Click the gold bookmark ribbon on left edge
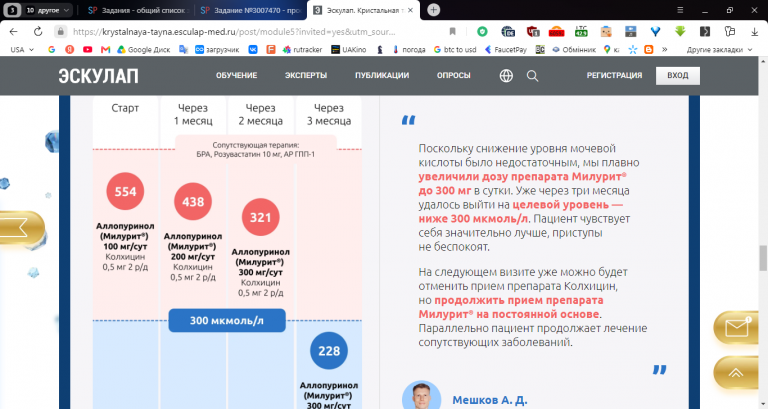Screen dimensions: 768x409 [21, 228]
